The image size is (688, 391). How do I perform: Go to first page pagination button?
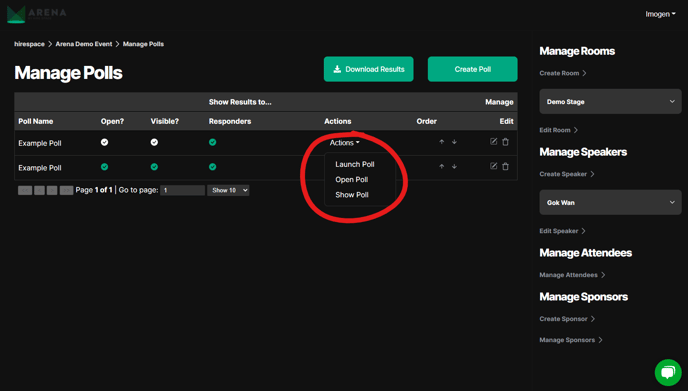[x=25, y=190]
